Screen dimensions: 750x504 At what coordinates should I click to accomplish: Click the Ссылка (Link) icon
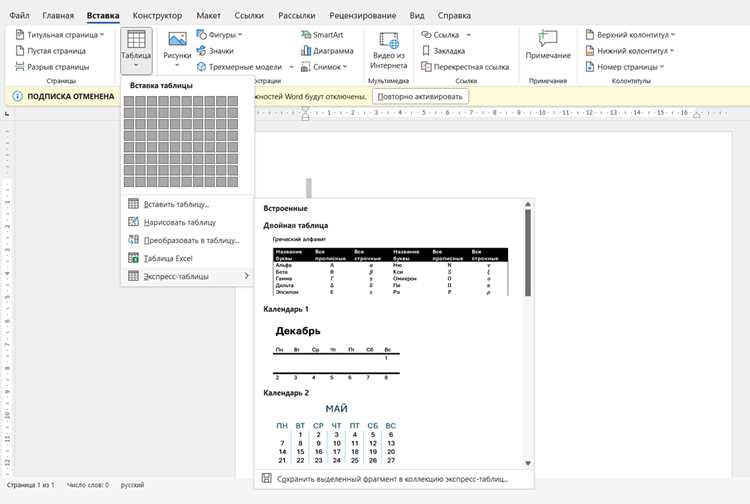coord(426,34)
